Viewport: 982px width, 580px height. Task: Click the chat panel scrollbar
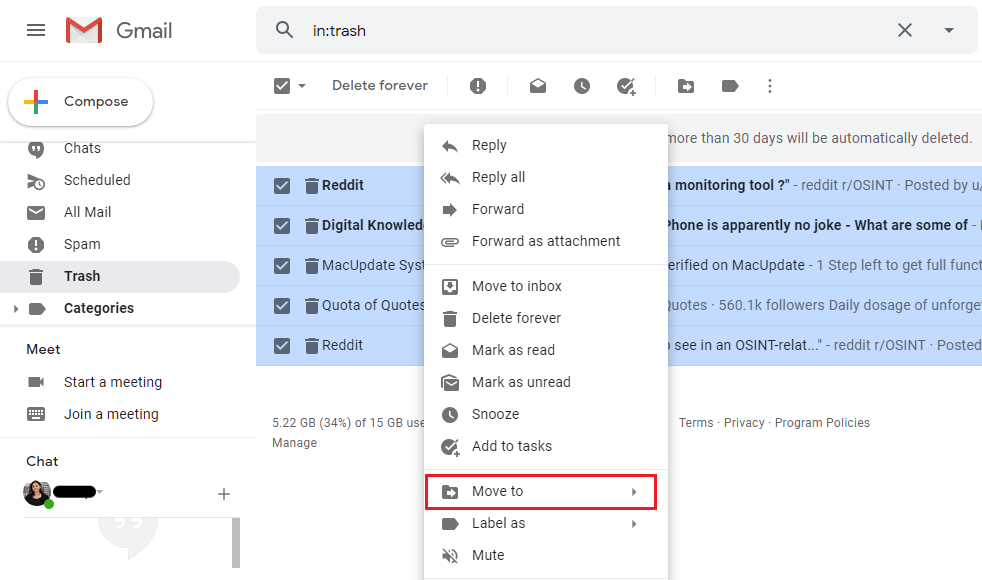[236, 542]
